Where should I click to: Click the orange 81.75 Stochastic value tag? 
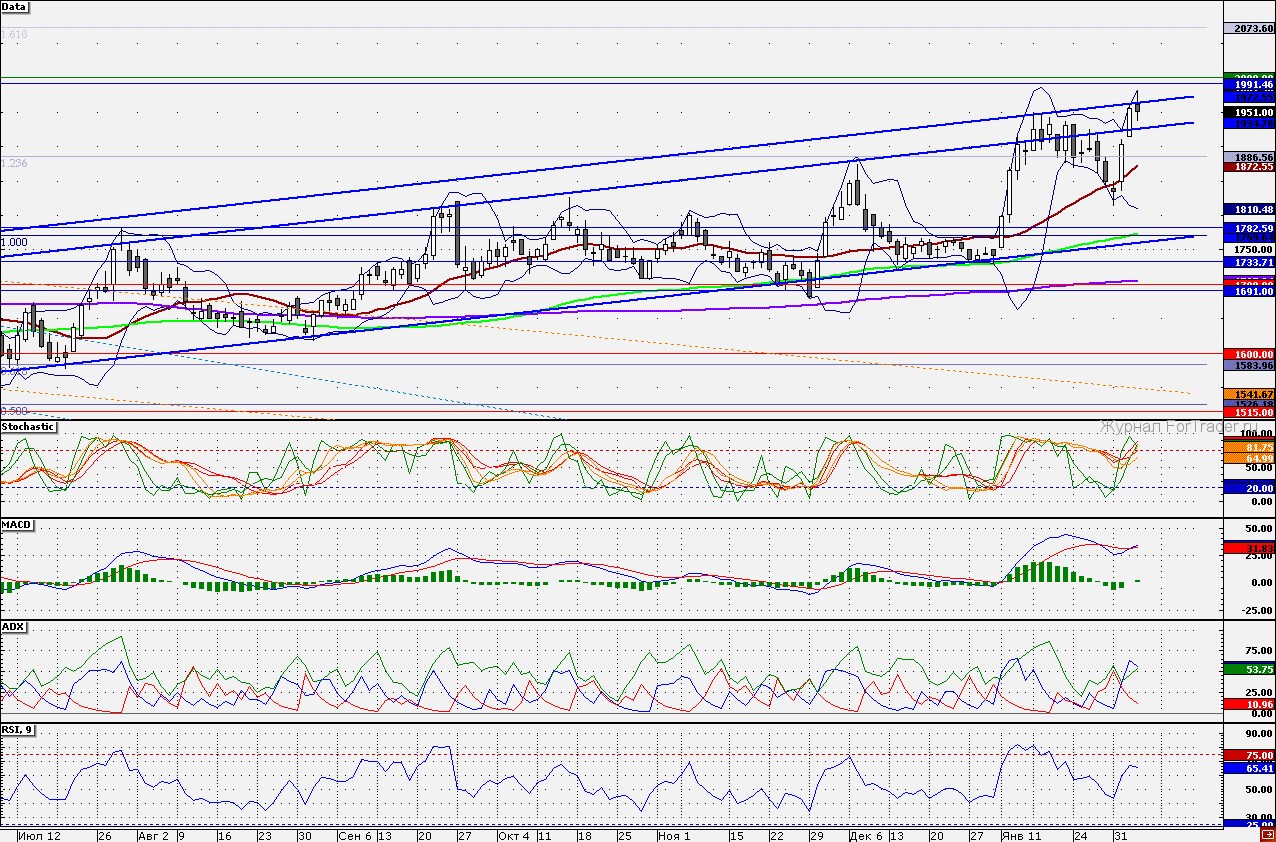click(x=1249, y=446)
